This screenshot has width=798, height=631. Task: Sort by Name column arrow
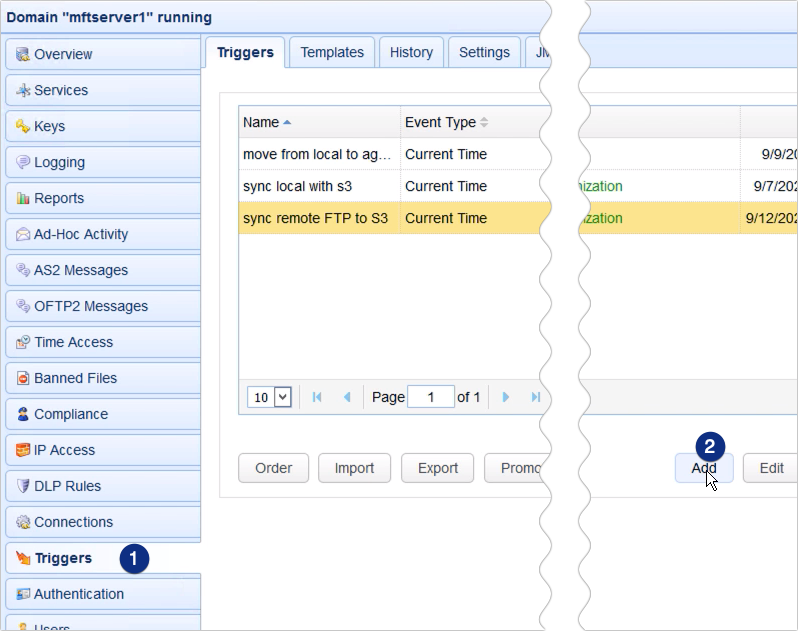287,123
